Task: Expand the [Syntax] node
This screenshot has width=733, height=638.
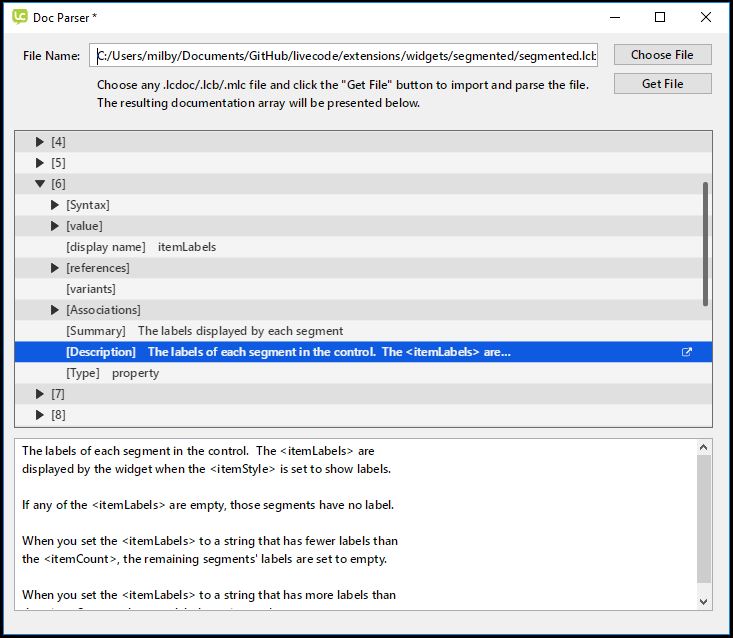Action: click(56, 205)
